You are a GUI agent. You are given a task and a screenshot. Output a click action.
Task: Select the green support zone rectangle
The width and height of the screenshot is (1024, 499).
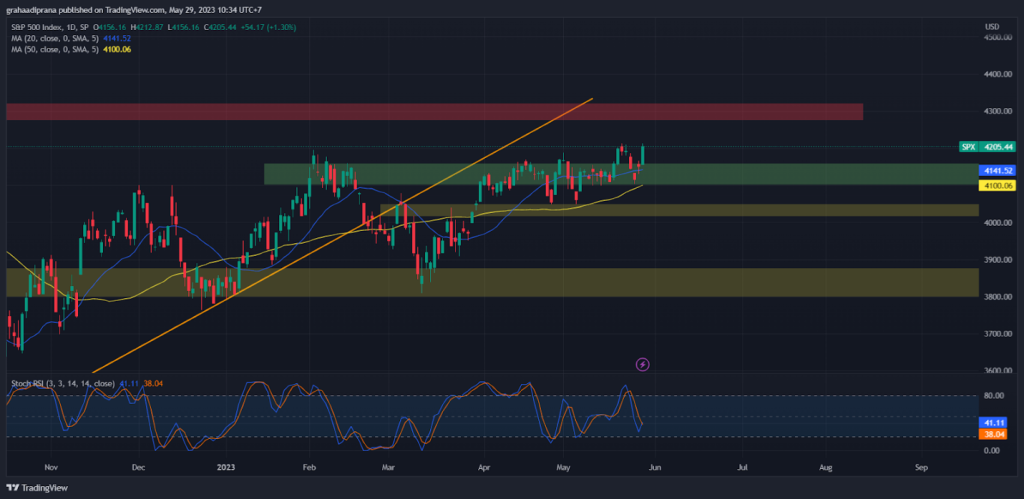click(621, 174)
